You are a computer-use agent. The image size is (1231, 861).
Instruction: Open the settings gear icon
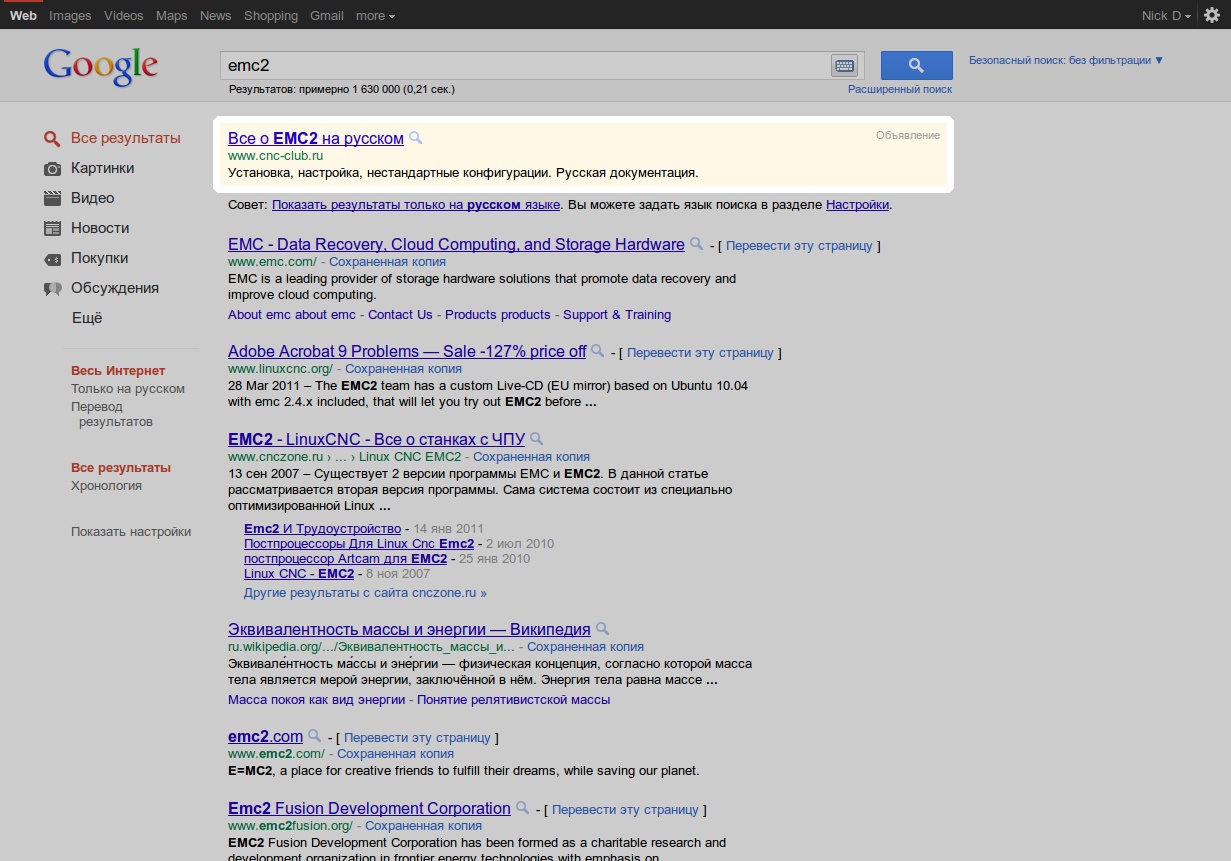pyautogui.click(x=1212, y=15)
